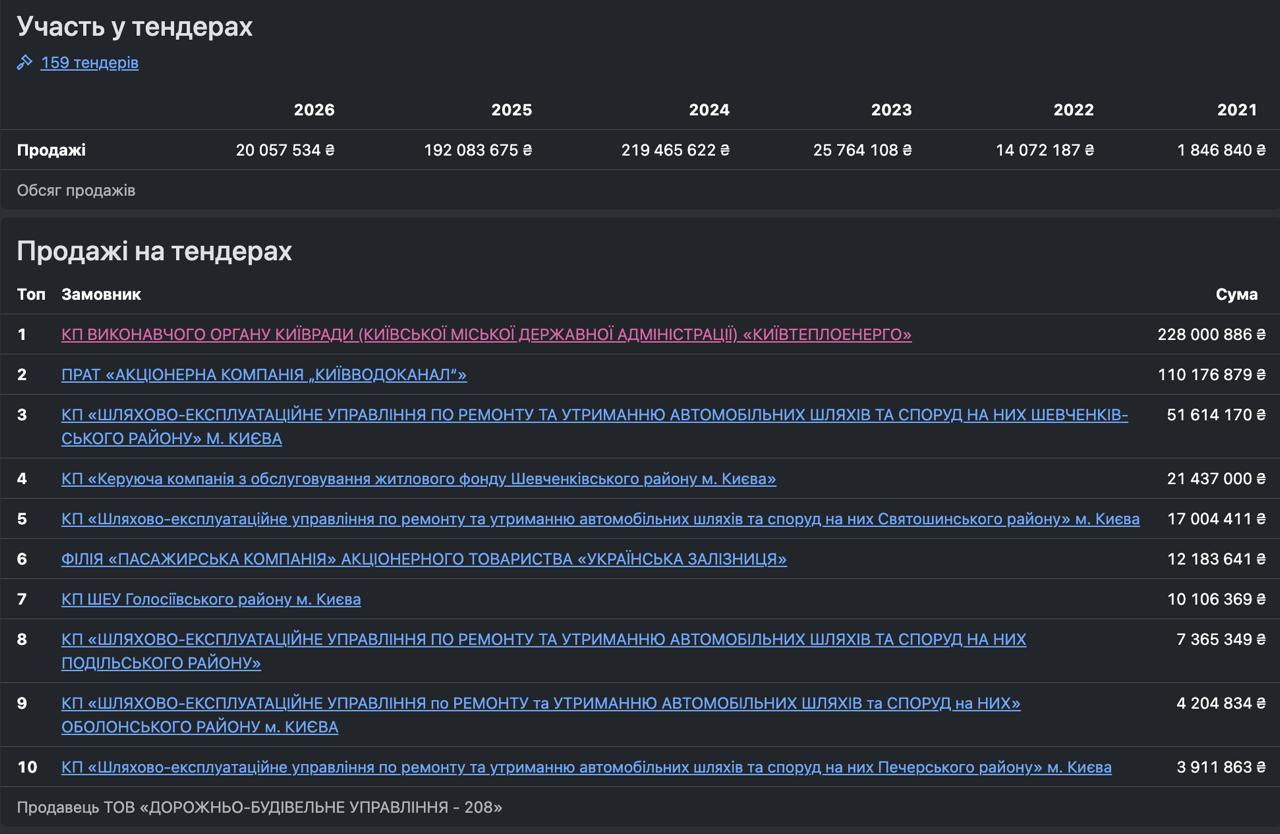The height and width of the screenshot is (834, 1280).
Task: Click the 51 614 170 ₴ amount
Action: coord(1216,414)
